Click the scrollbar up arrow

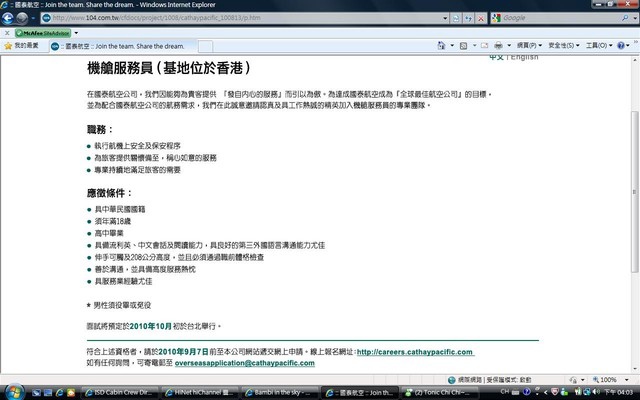(x=635, y=60)
